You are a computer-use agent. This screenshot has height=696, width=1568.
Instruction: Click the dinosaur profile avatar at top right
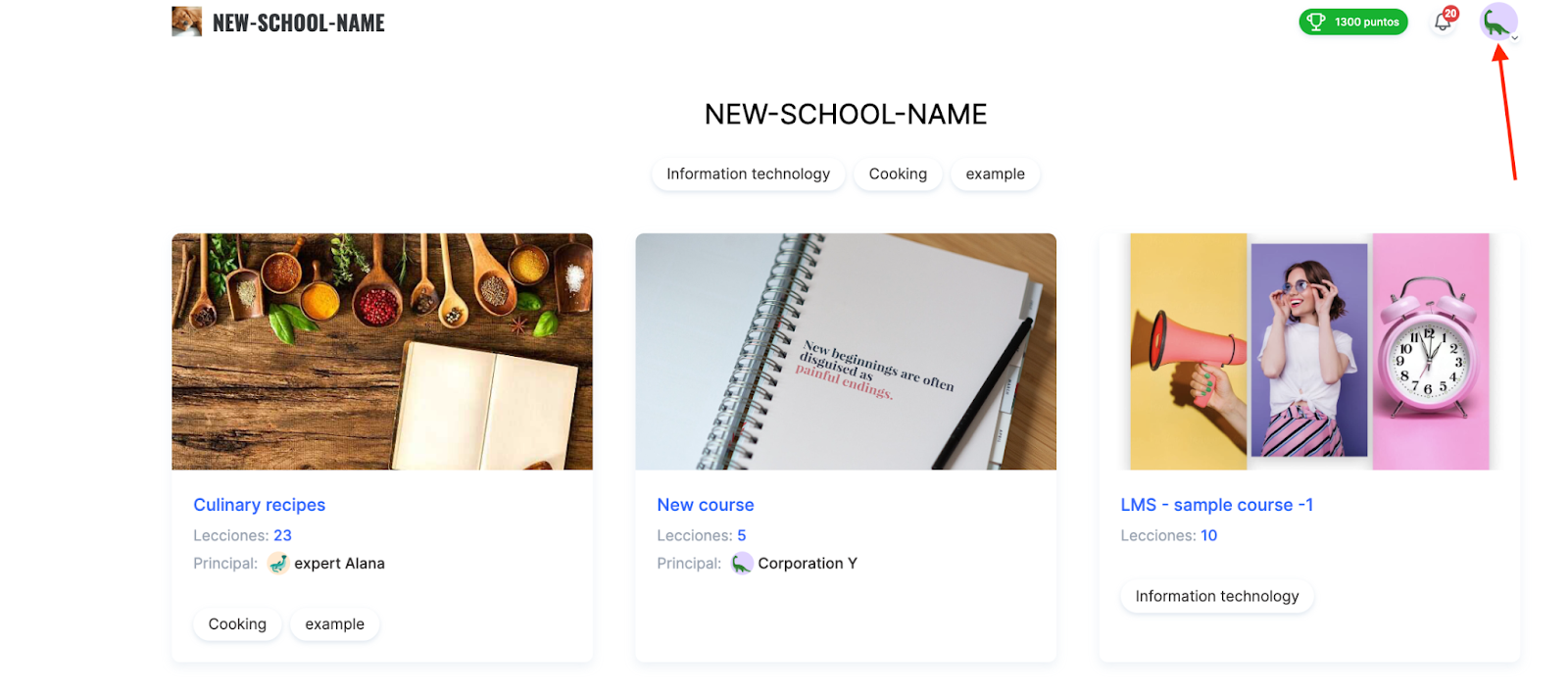[x=1497, y=22]
